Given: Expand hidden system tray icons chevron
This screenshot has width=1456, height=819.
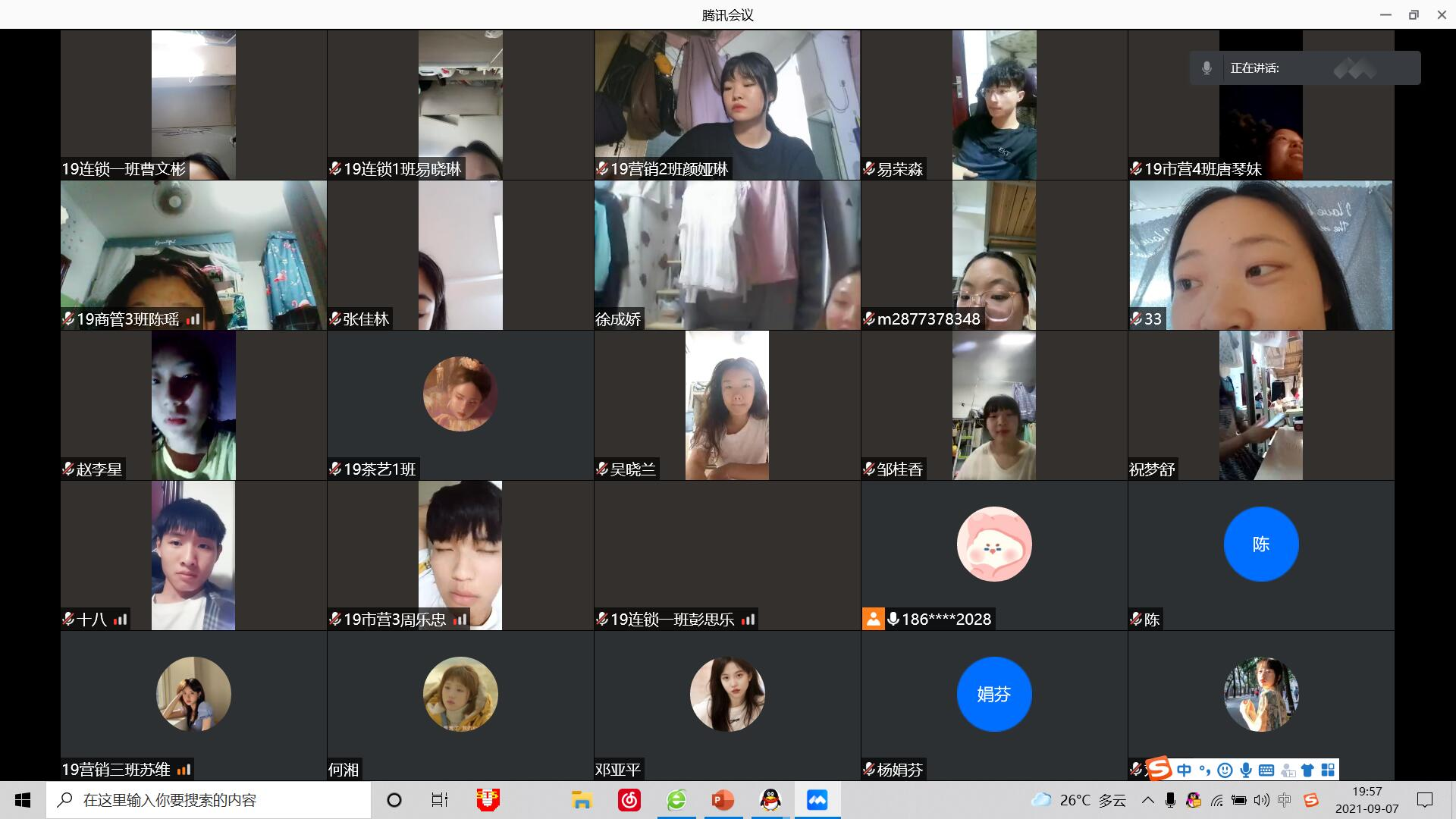Looking at the screenshot, I should click(x=1148, y=800).
